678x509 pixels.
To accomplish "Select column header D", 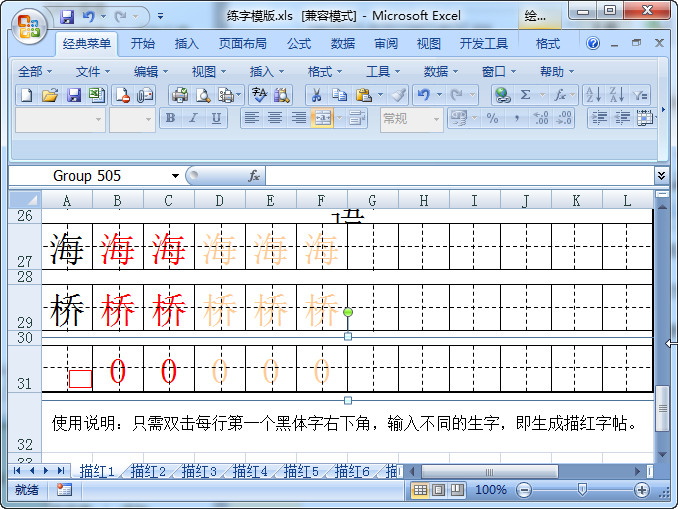I will pyautogui.click(x=219, y=201).
